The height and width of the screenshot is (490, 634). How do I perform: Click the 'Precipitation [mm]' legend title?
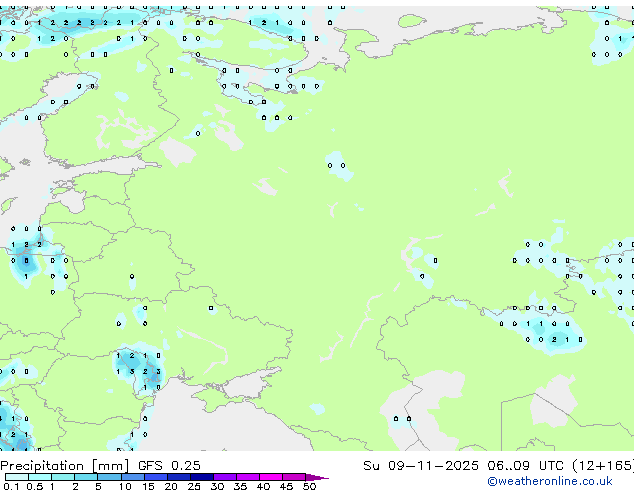point(65,466)
